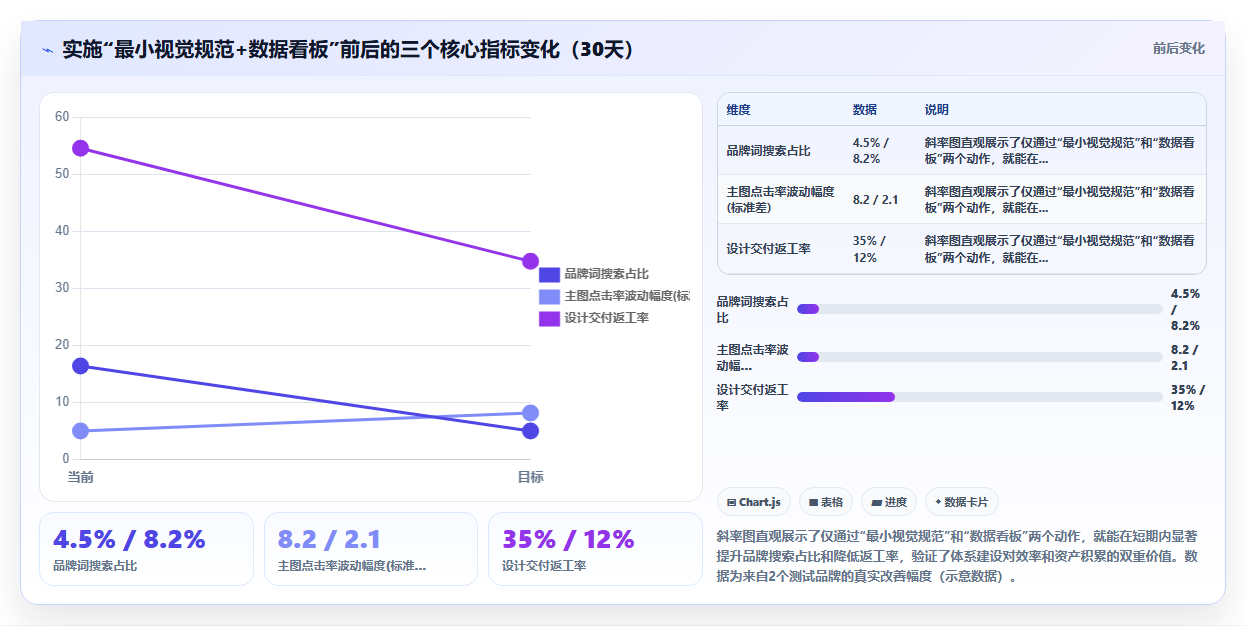Click the 目标 x-axis label
This screenshot has height=626, width=1246.
coord(530,477)
